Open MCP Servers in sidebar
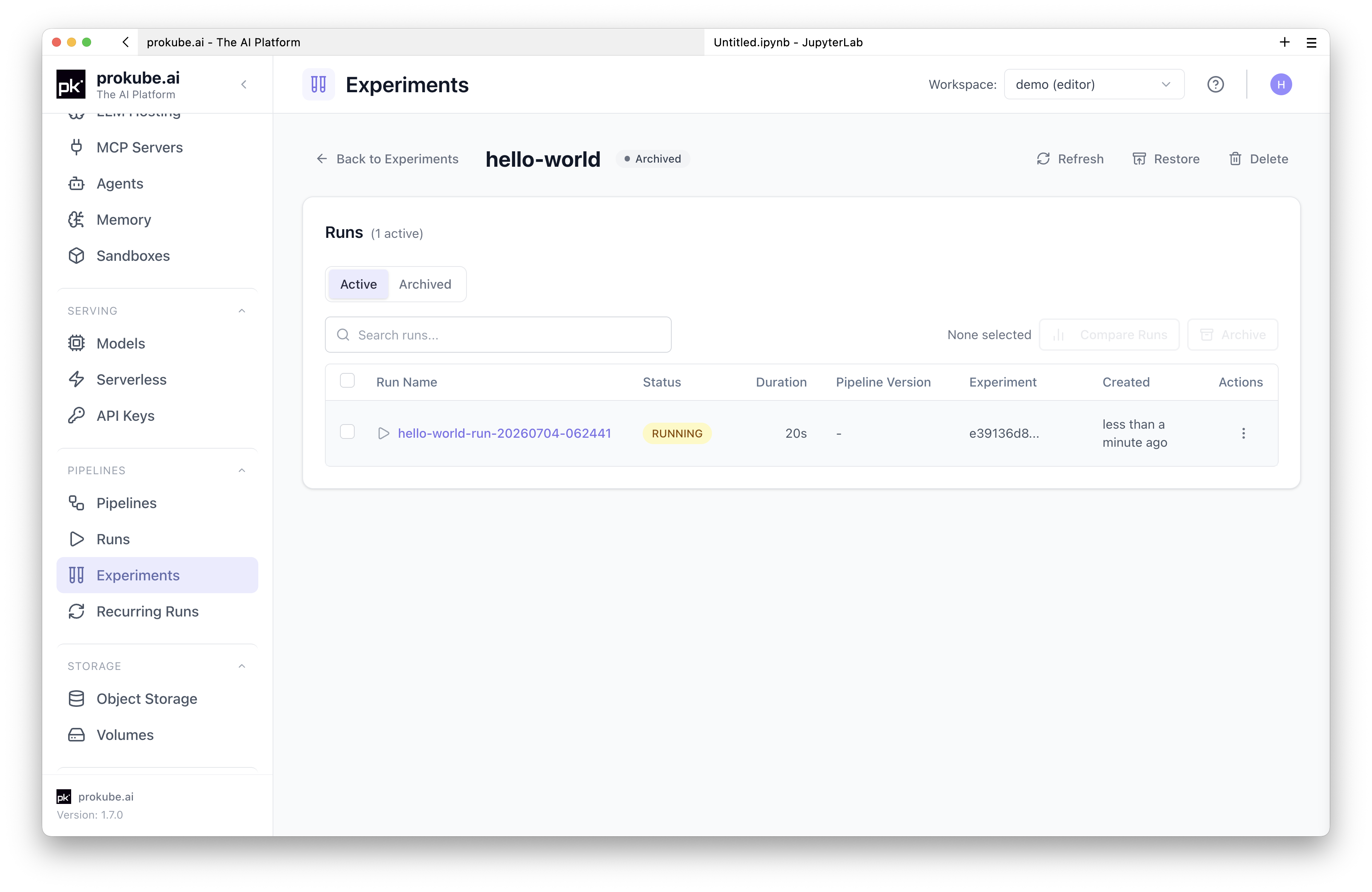This screenshot has height=892, width=1372. pyautogui.click(x=157, y=148)
